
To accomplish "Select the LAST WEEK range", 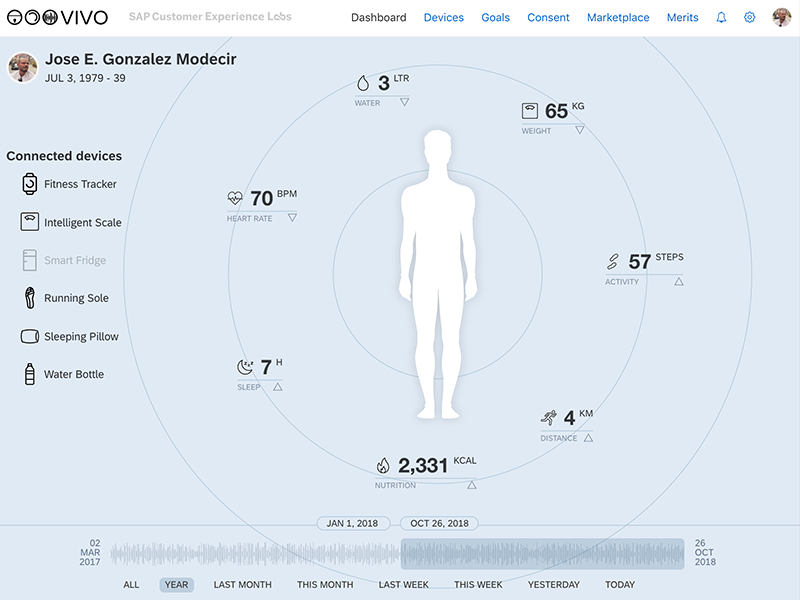I will coord(404,585).
